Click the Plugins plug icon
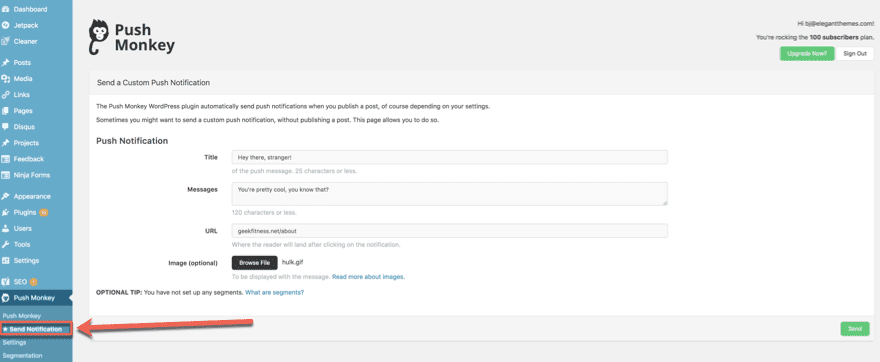 pyautogui.click(x=6, y=213)
